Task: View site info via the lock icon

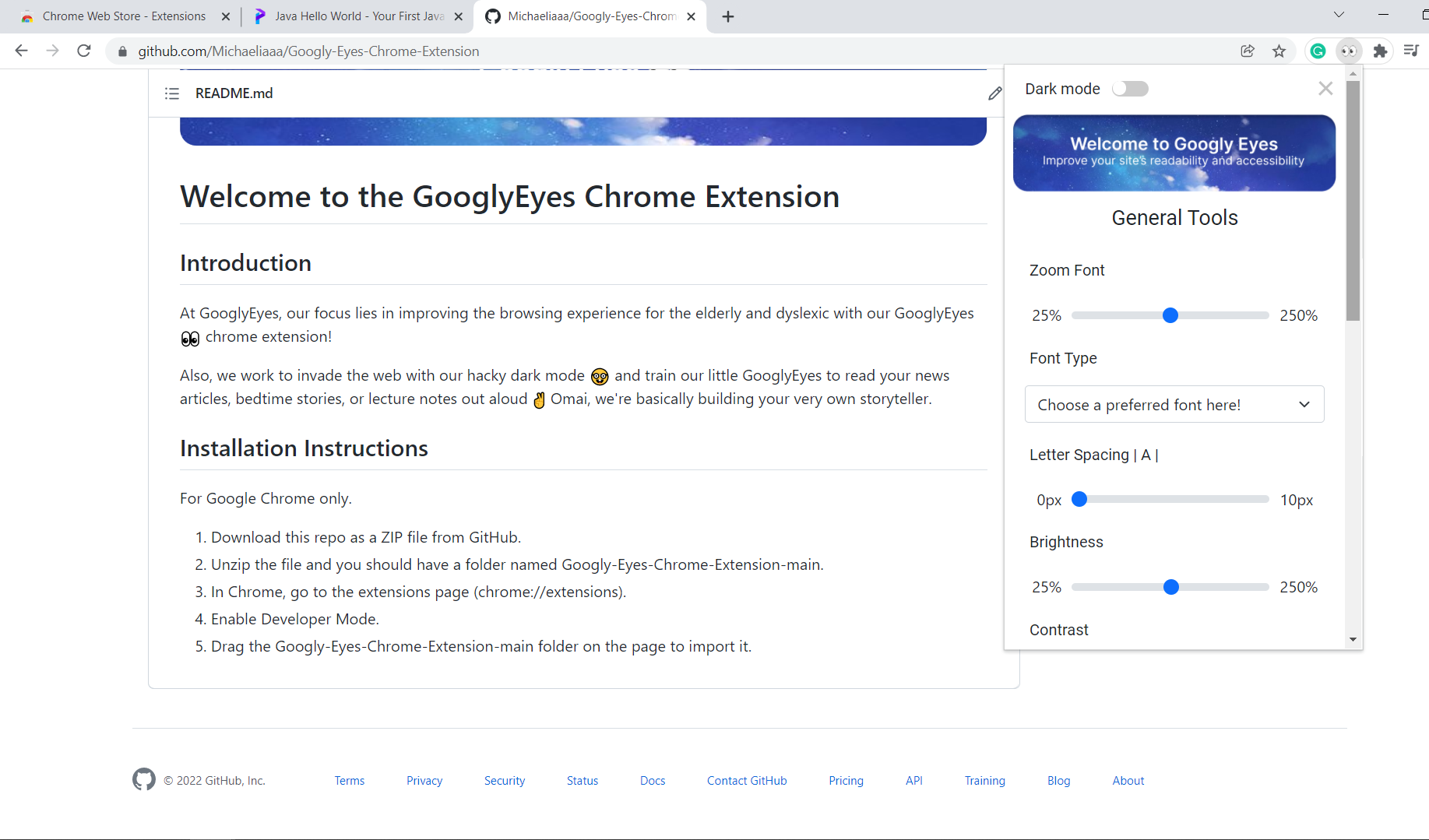Action: [122, 51]
